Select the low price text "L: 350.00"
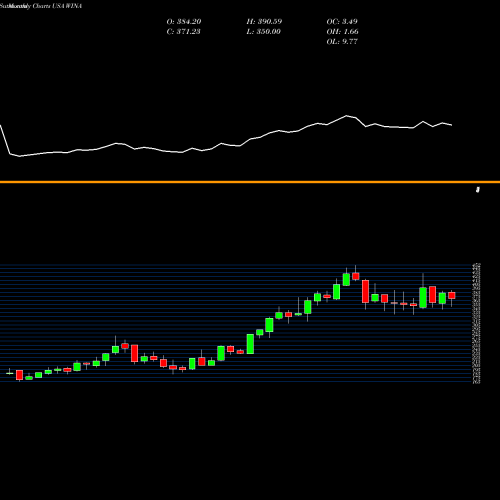The height and width of the screenshot is (500, 500). 264,32
